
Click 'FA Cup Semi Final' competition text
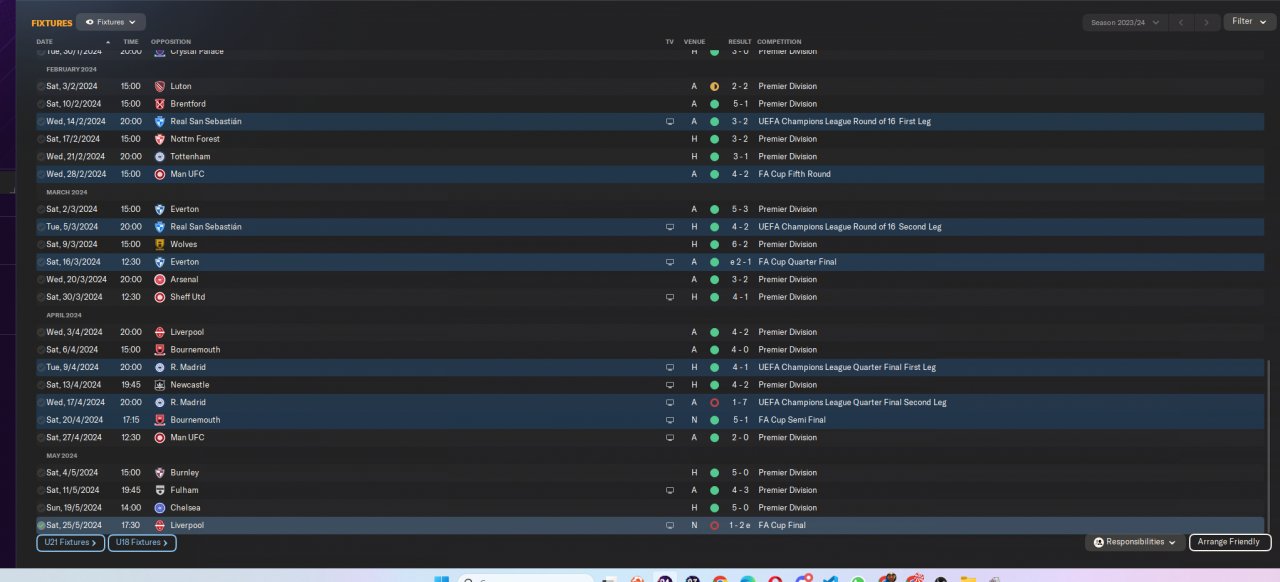(x=792, y=420)
